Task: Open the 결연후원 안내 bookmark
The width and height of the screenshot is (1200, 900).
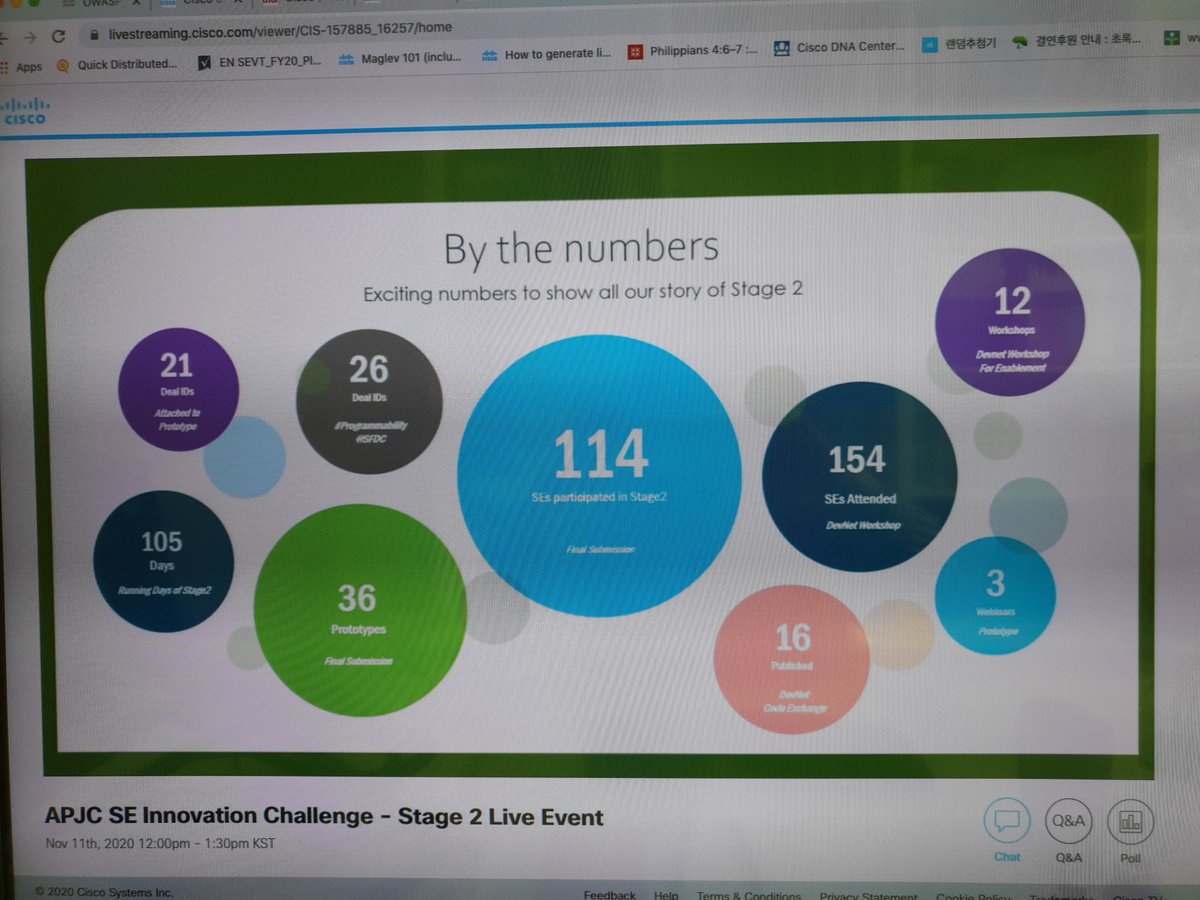Action: tap(1077, 42)
